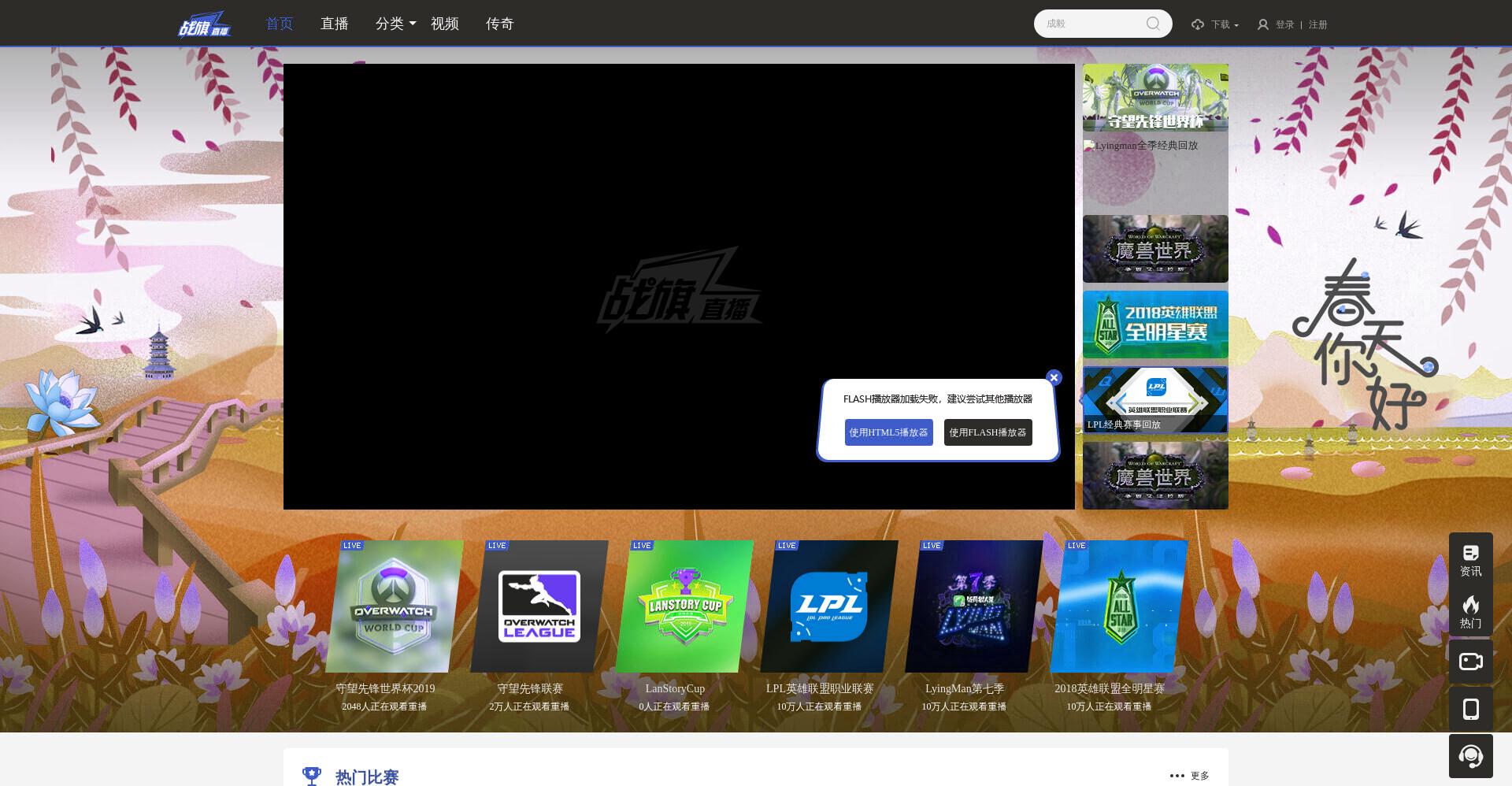The image size is (1512, 786).
Task: Open 资讯 news in floating sidebar
Action: 1470,560
